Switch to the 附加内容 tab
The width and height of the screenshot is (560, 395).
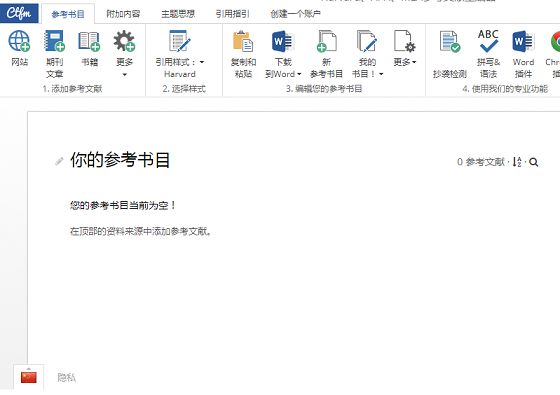pos(123,14)
